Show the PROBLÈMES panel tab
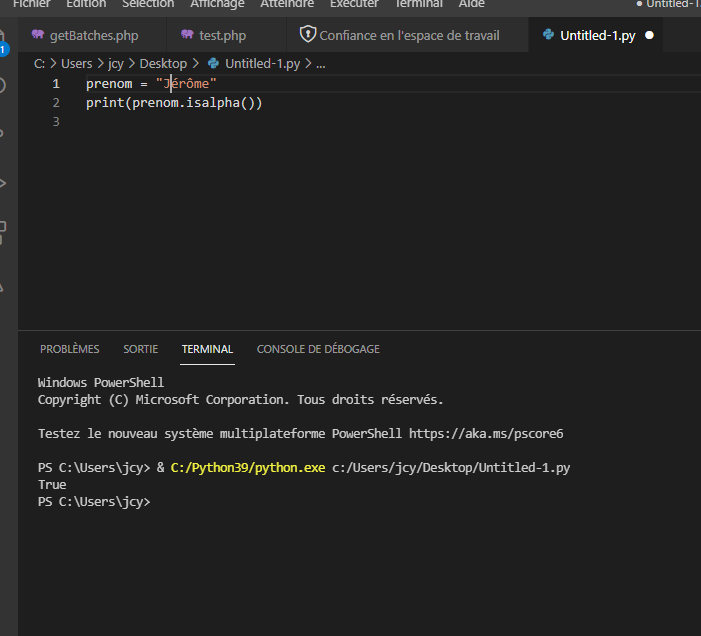Image resolution: width=701 pixels, height=636 pixels. coord(70,349)
